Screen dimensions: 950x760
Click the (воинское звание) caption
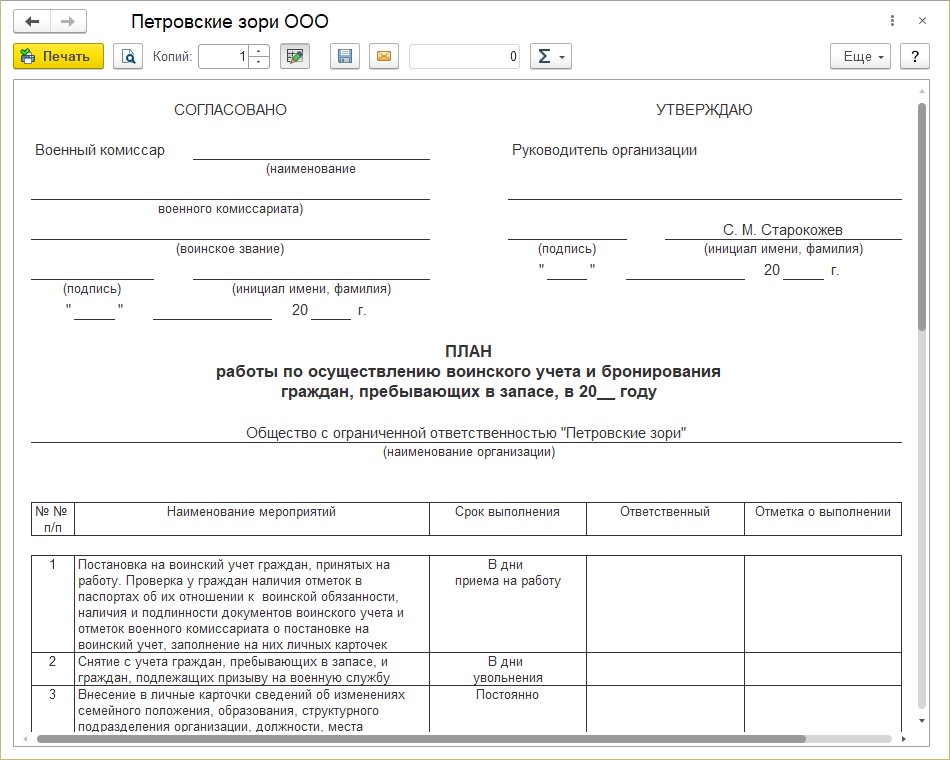point(230,248)
